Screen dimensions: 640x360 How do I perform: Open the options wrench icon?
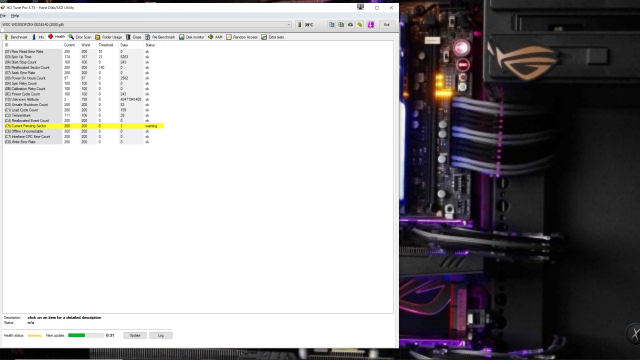pyautogui.click(x=360, y=24)
